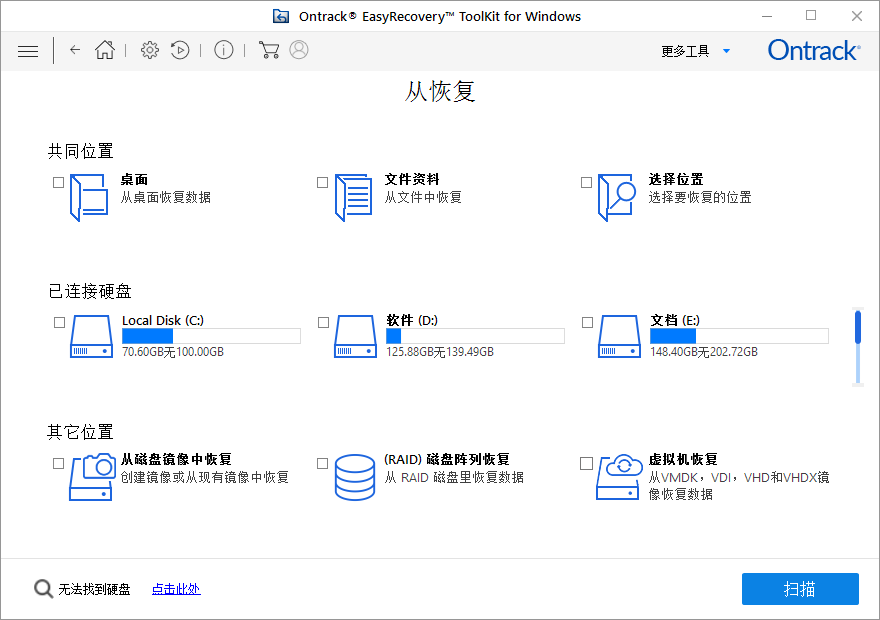Click the 软件 (D:) label
Image resolution: width=880 pixels, height=620 pixels.
412,320
